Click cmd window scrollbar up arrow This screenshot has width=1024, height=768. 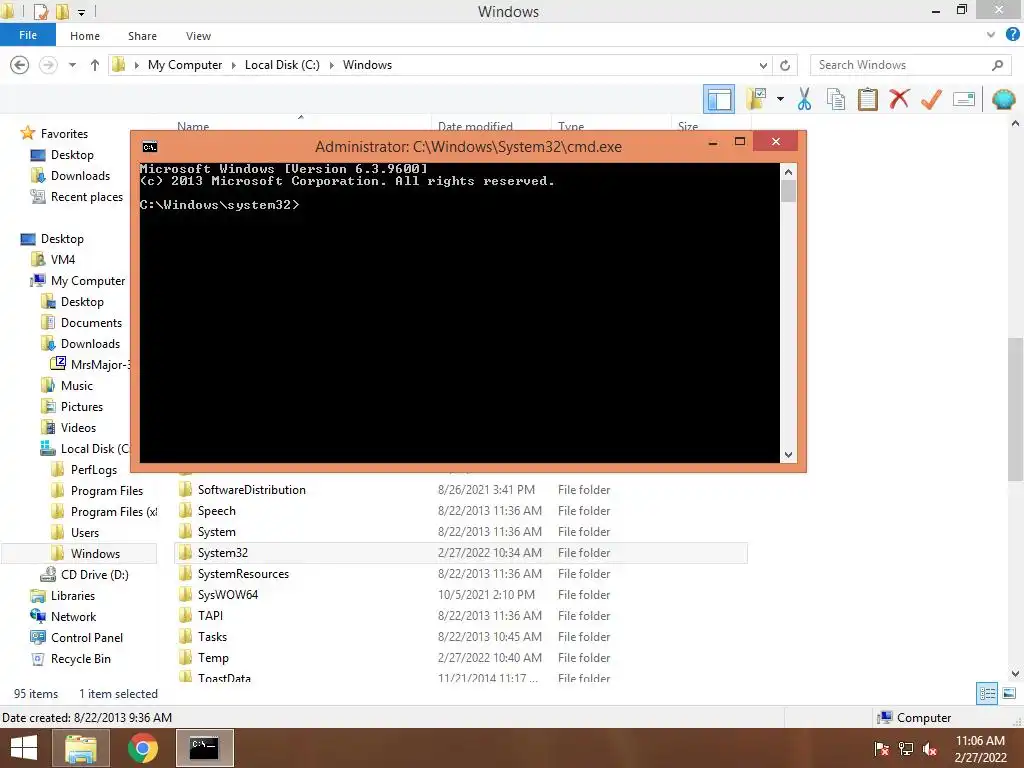click(788, 172)
